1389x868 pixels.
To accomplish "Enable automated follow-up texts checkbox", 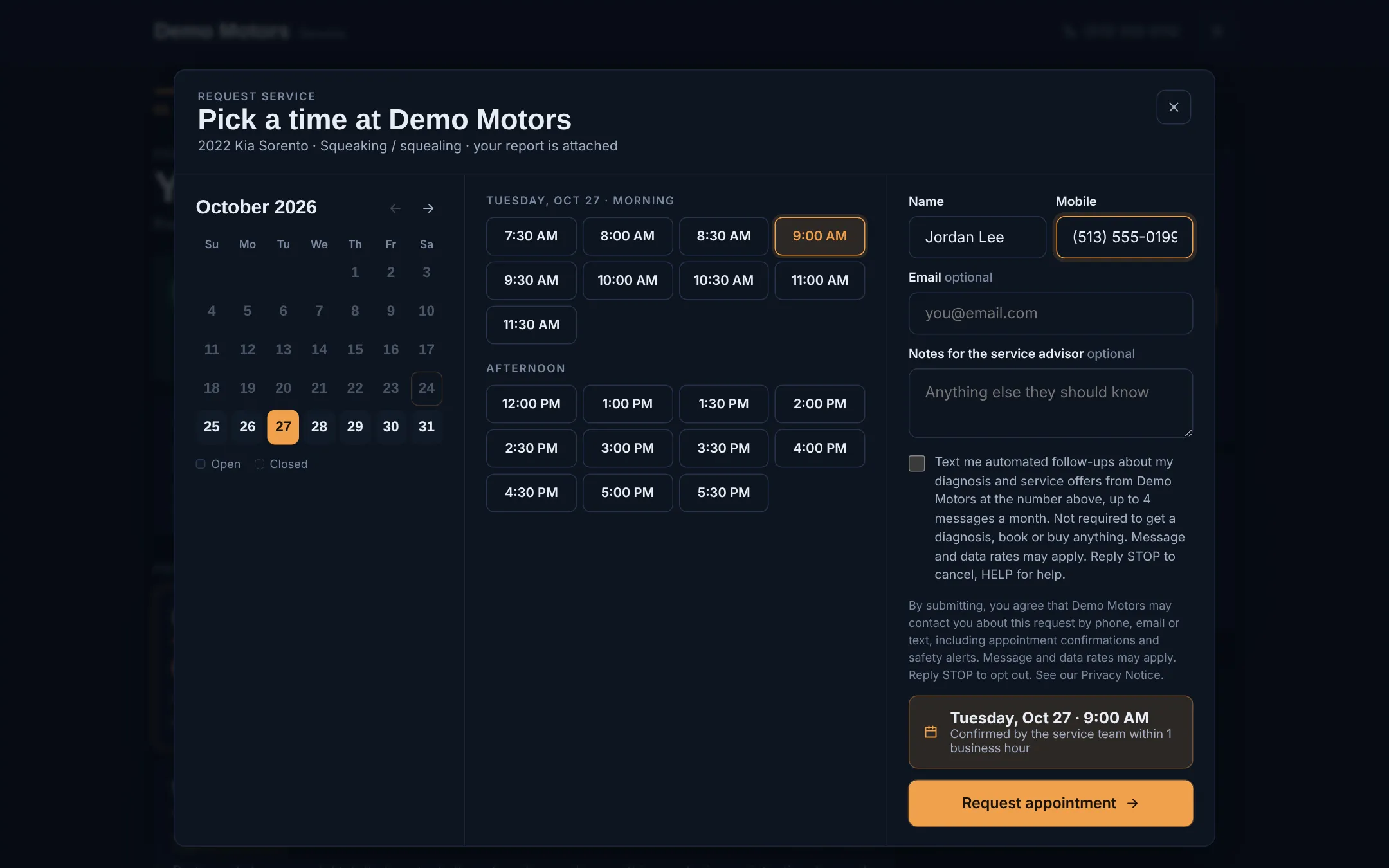I will coord(917,463).
